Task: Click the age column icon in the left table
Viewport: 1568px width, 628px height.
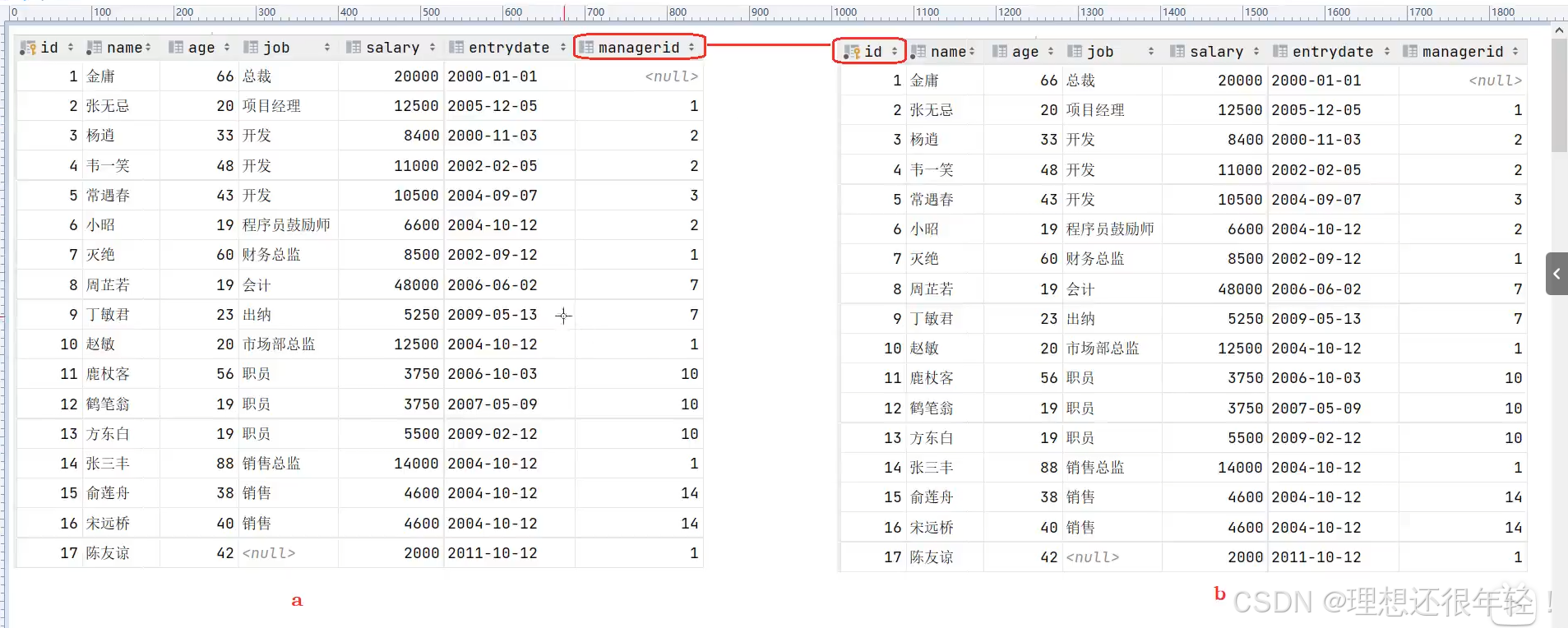Action: coord(175,48)
